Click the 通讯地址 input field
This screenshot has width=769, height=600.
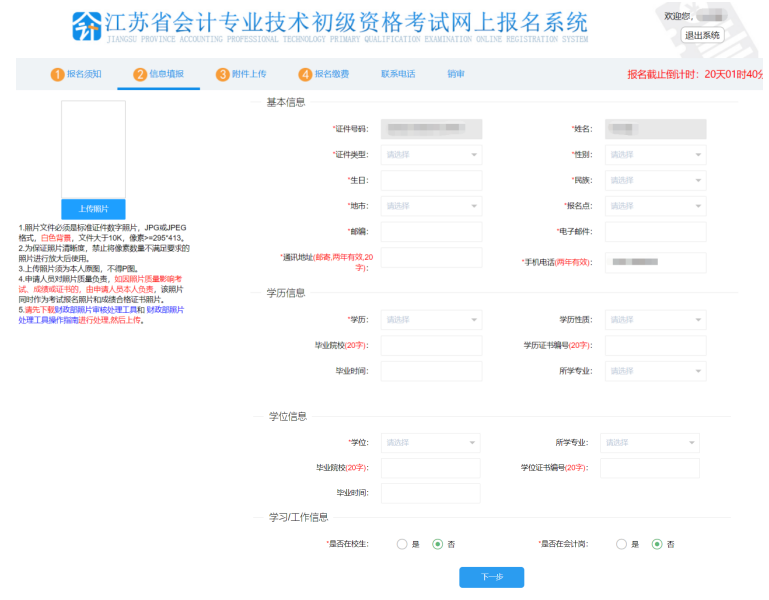coord(431,258)
